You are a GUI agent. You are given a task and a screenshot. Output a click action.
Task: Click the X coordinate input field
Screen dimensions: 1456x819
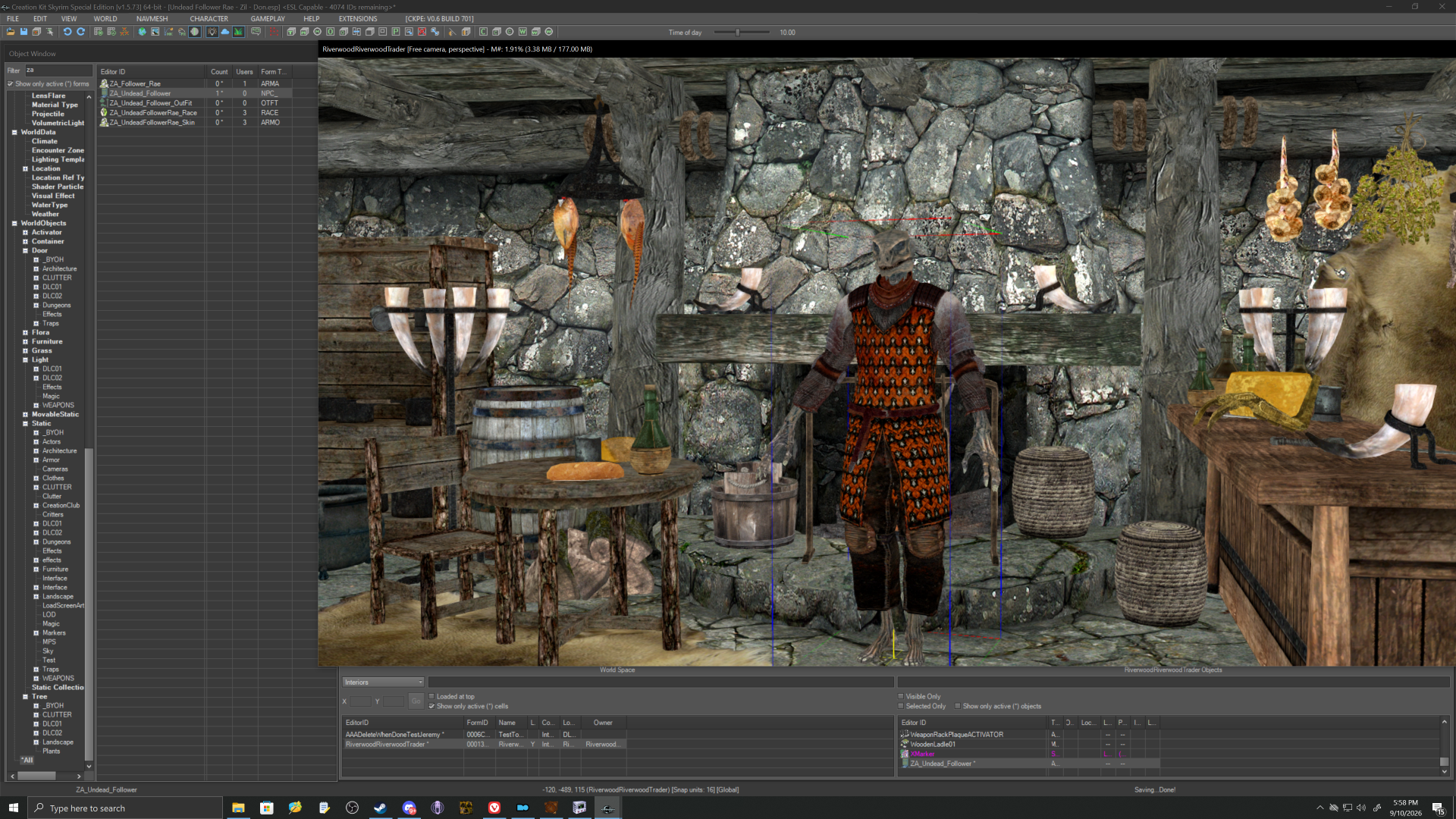(x=360, y=701)
